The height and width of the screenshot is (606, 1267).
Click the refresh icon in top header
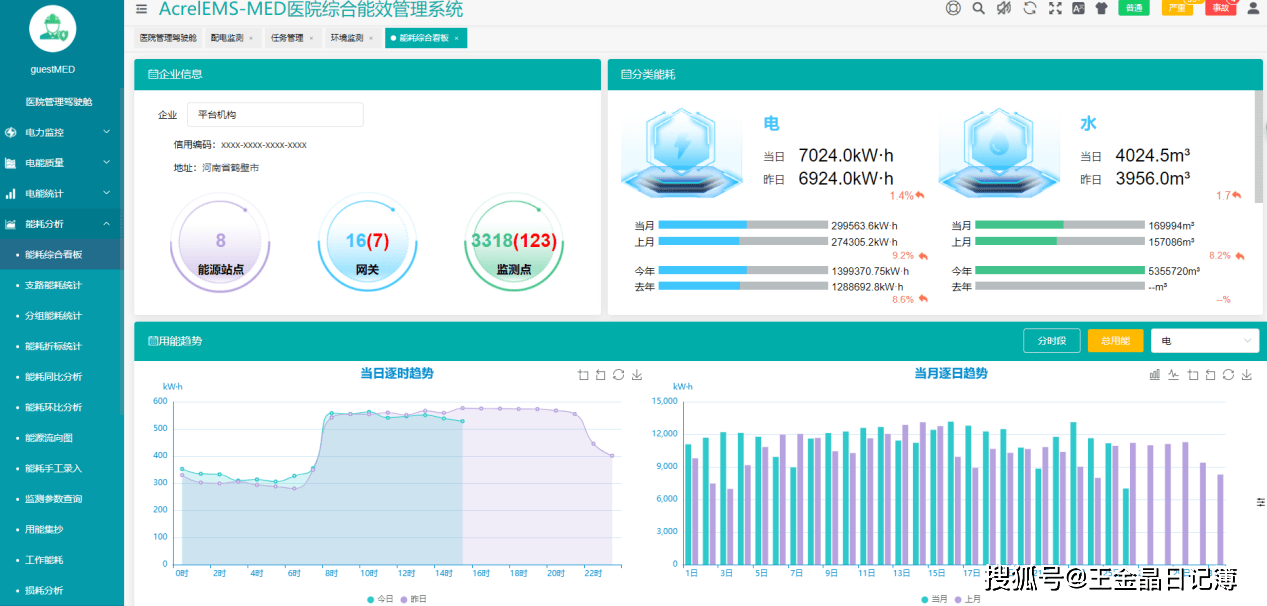click(1029, 8)
